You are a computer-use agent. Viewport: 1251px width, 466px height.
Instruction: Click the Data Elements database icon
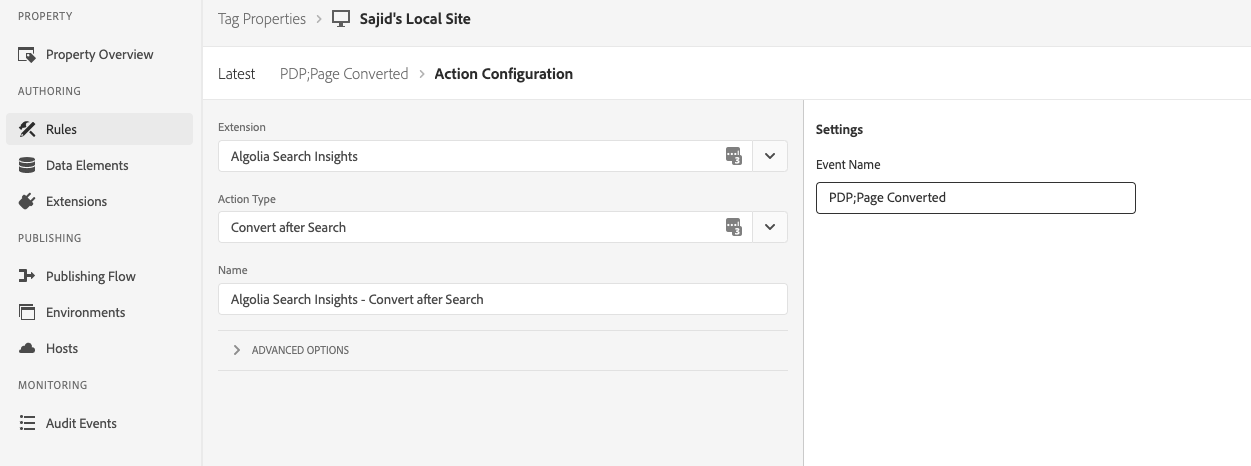(x=27, y=165)
